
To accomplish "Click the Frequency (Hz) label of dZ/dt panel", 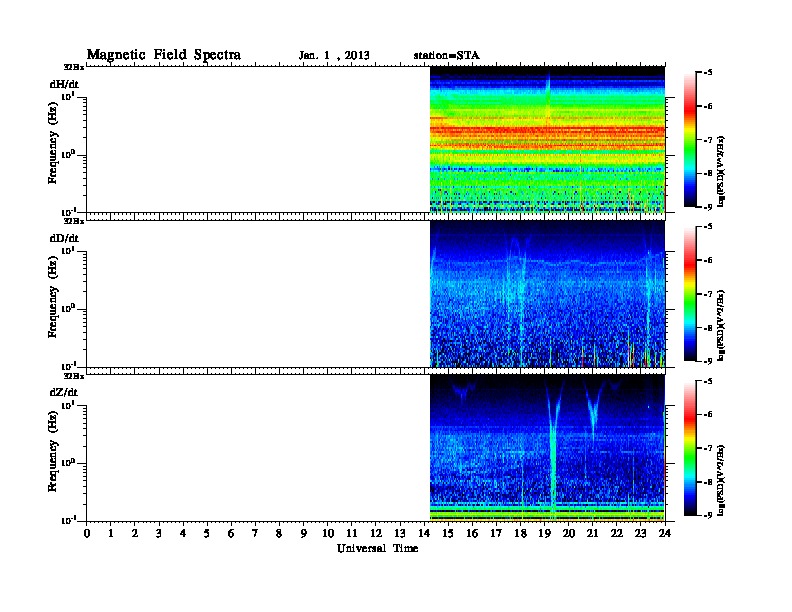I will coord(53,451).
